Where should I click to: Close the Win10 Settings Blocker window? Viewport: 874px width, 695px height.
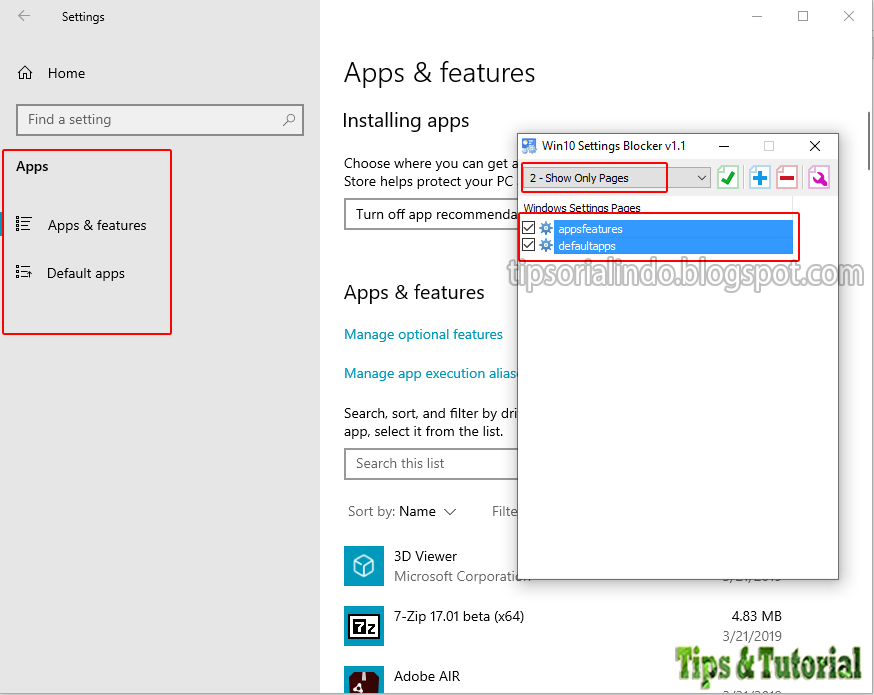point(814,146)
